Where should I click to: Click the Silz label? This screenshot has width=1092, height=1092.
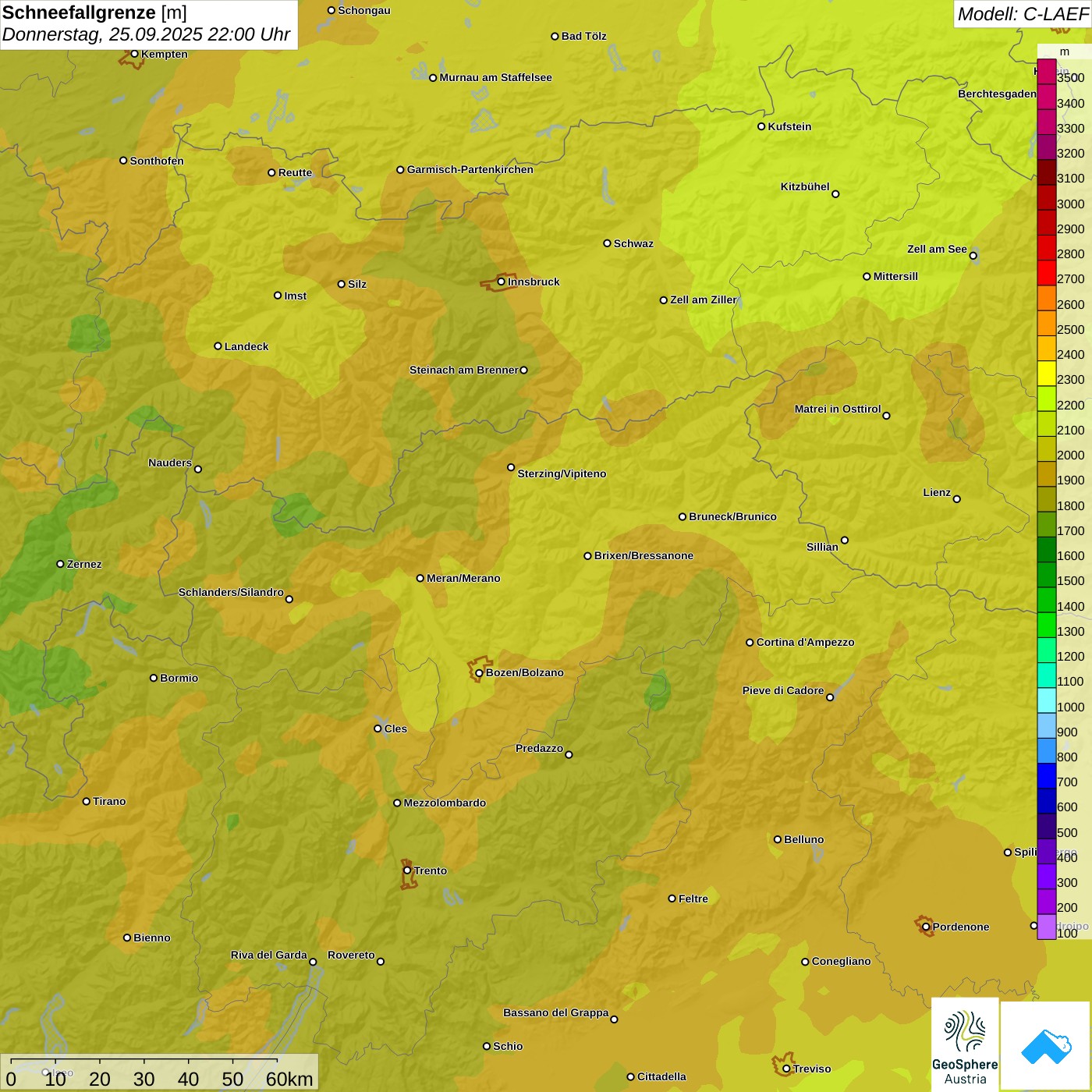(356, 284)
